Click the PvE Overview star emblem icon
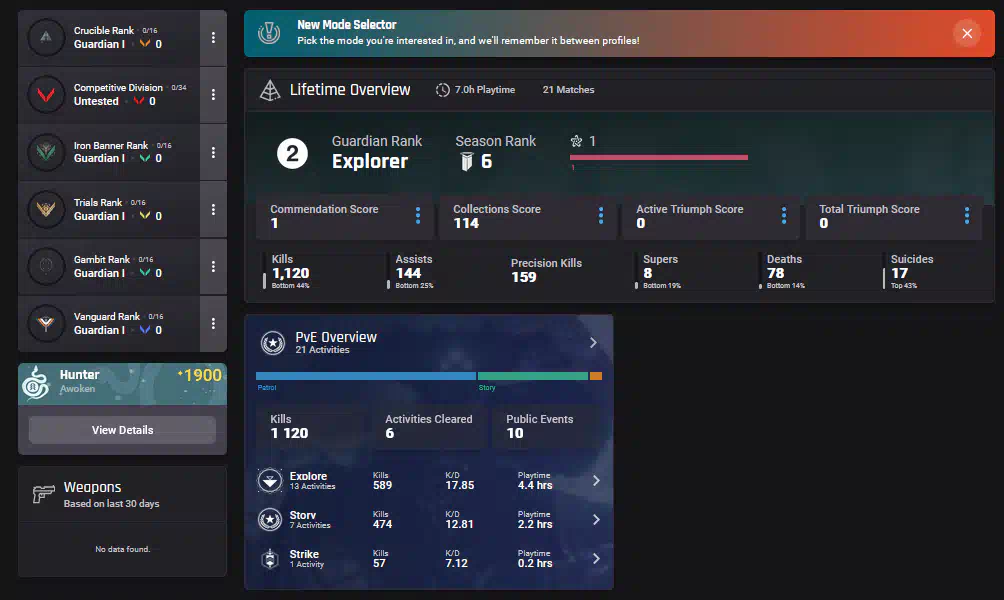Screen dimensions: 1004x600 click(x=273, y=343)
